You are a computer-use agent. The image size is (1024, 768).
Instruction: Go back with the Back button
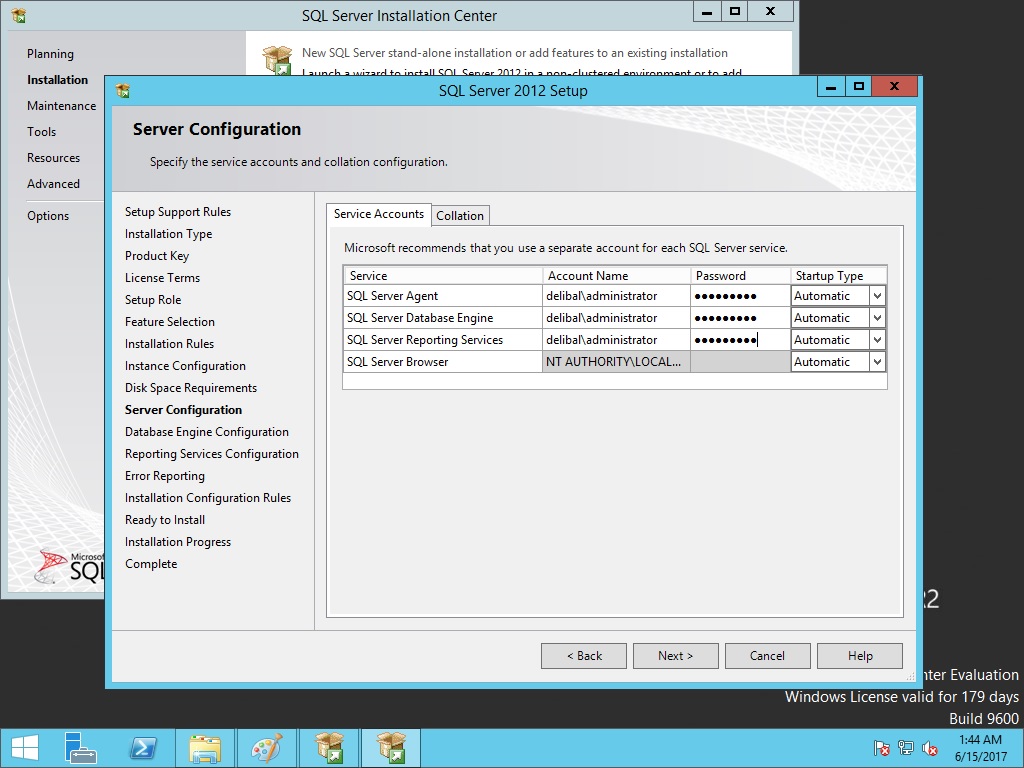tap(584, 656)
